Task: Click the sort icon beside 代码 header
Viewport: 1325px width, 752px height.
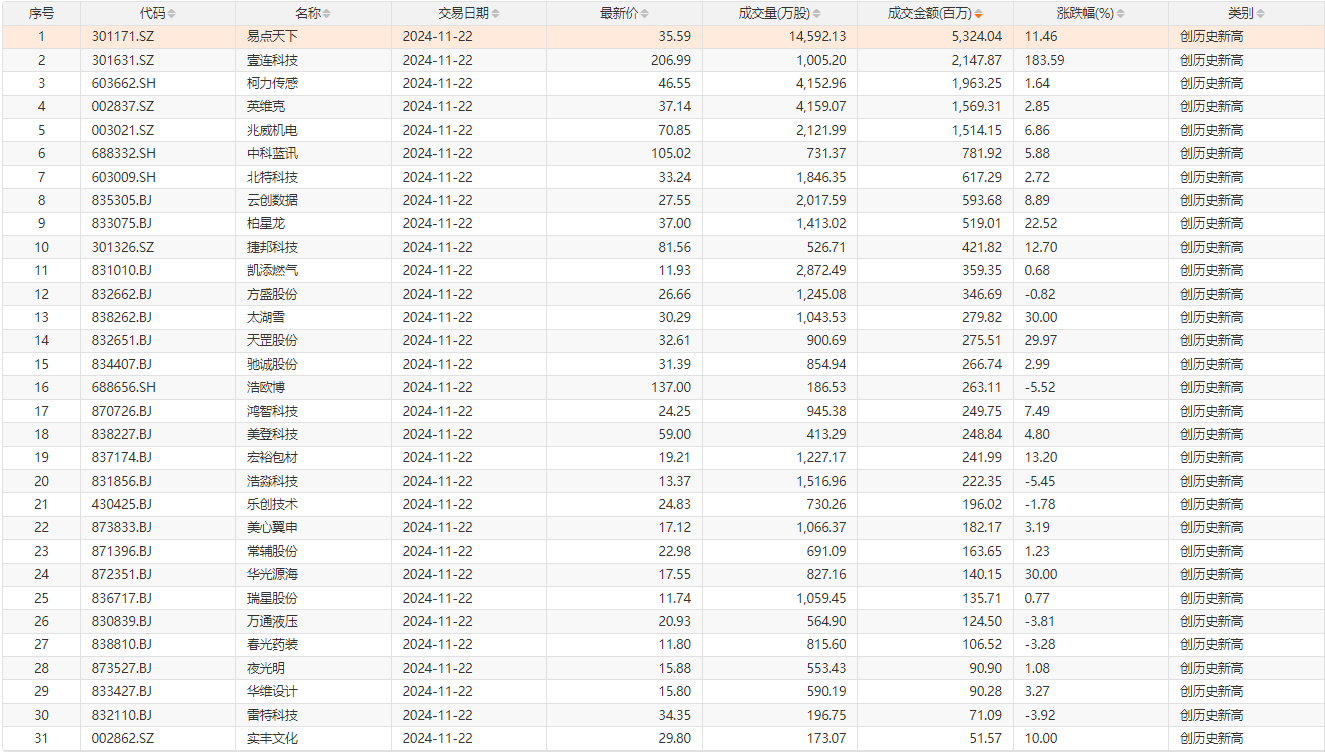Action: [171, 14]
